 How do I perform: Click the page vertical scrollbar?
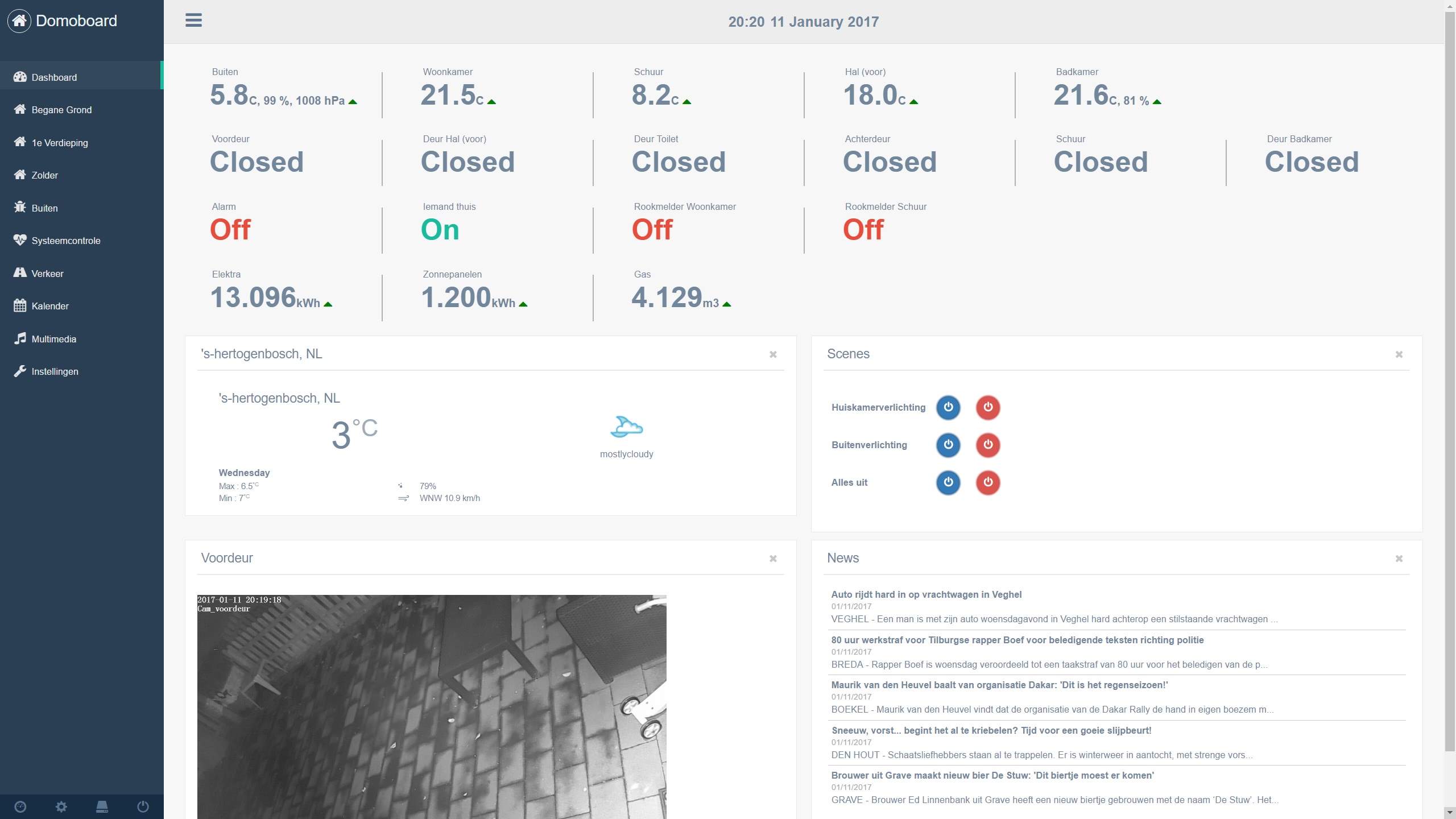point(1450,381)
